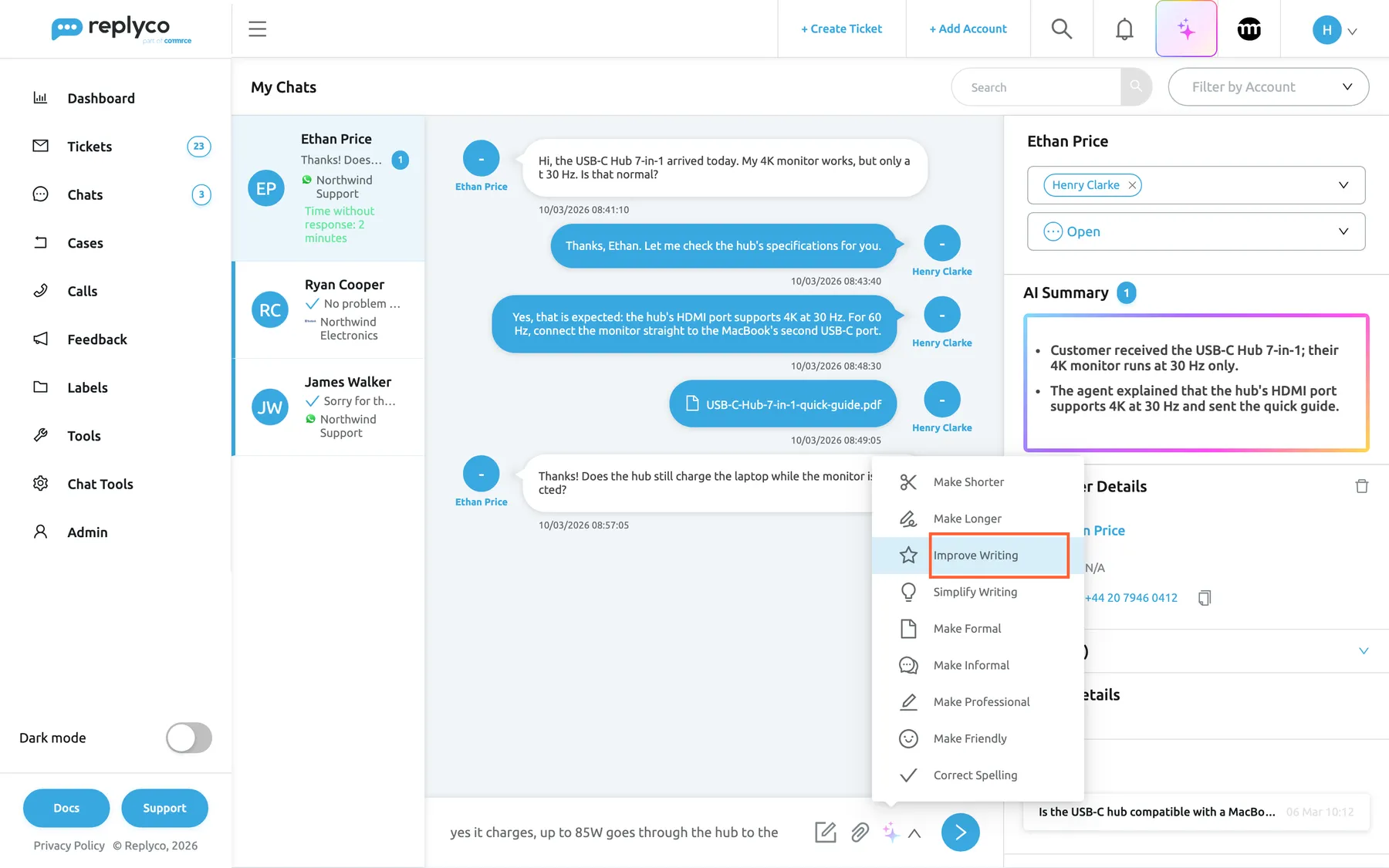Open James Walker chat

click(329, 407)
